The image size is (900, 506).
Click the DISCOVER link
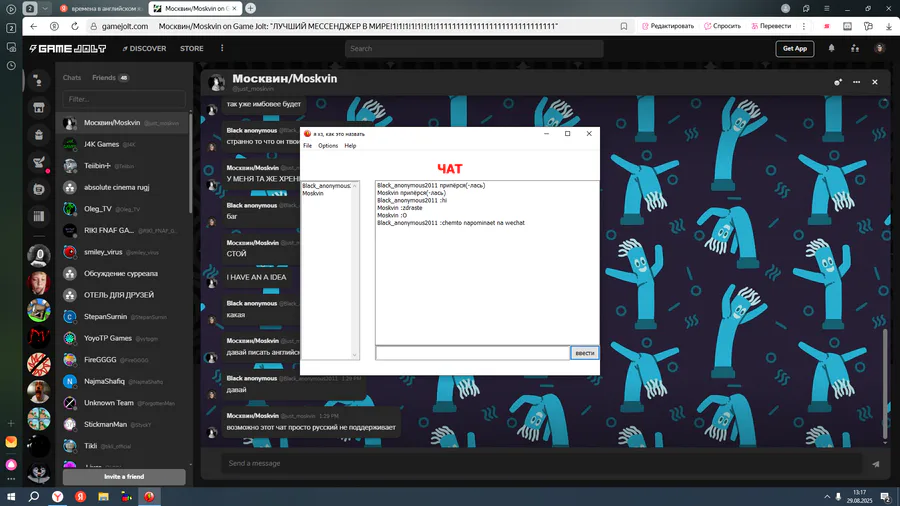145,49
